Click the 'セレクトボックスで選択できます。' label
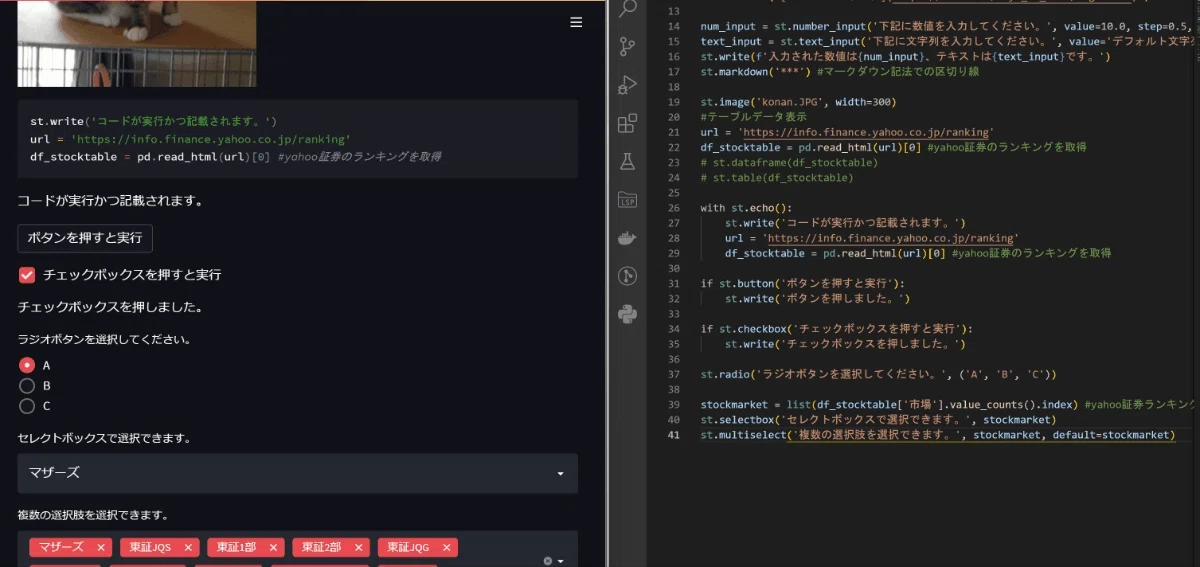This screenshot has width=1200, height=567. coord(105,438)
